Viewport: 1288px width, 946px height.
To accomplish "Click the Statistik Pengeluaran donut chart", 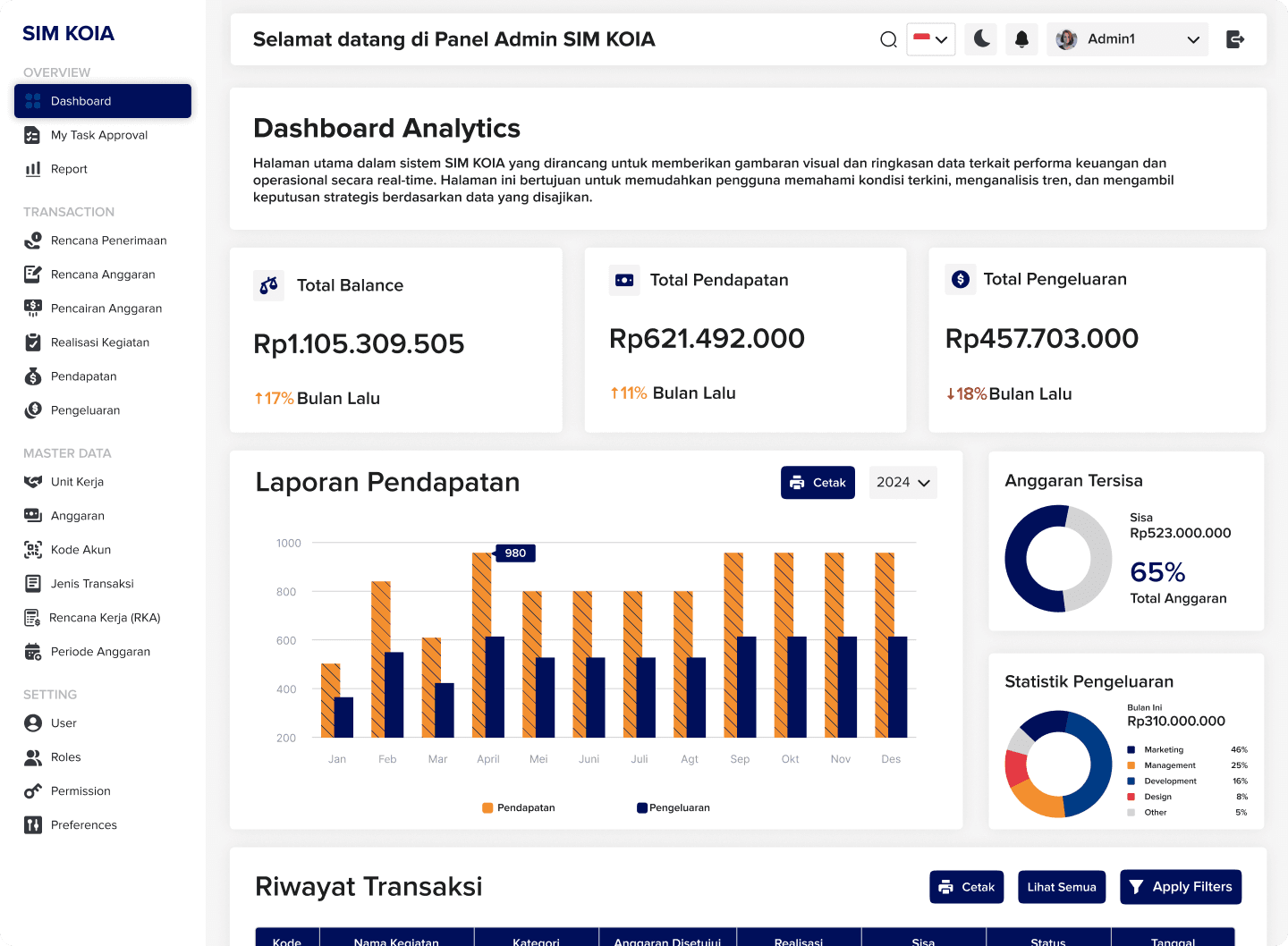I will coord(1058,764).
